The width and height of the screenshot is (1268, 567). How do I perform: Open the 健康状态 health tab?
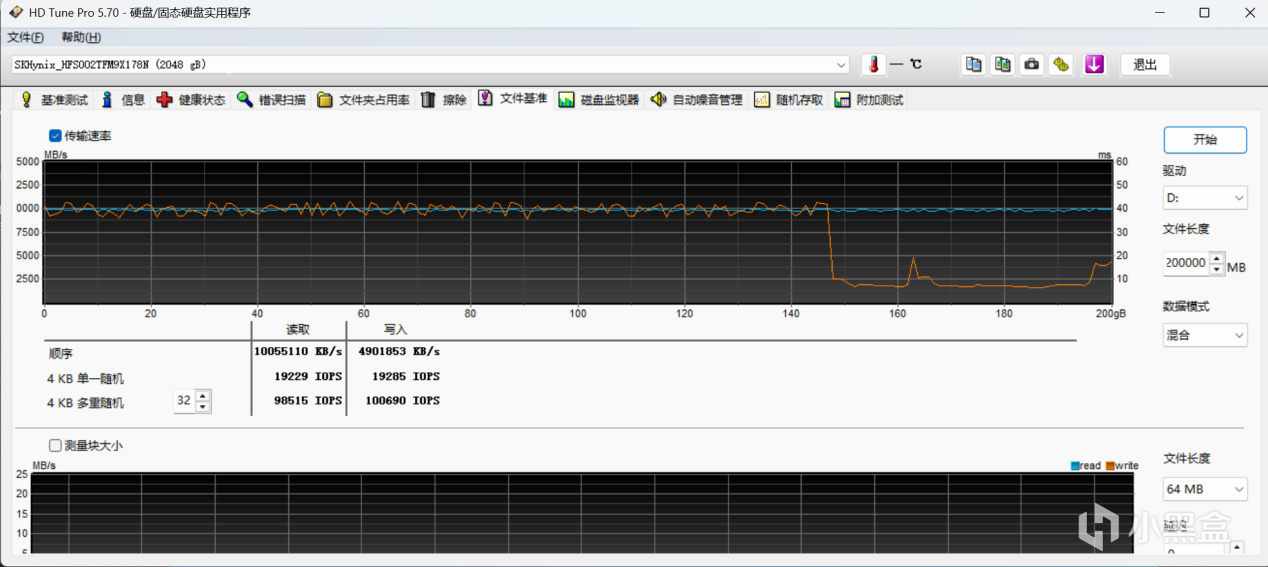[191, 100]
